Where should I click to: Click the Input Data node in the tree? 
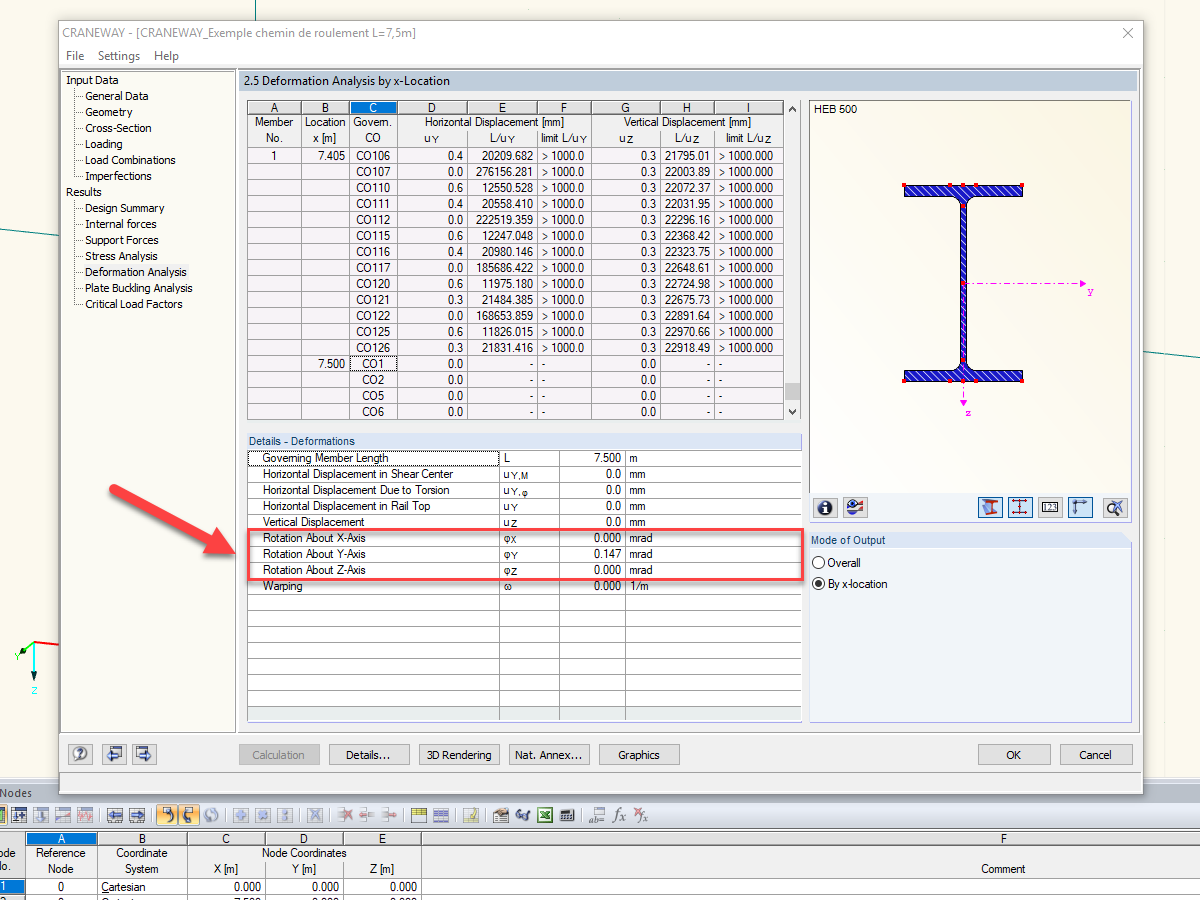coord(92,80)
